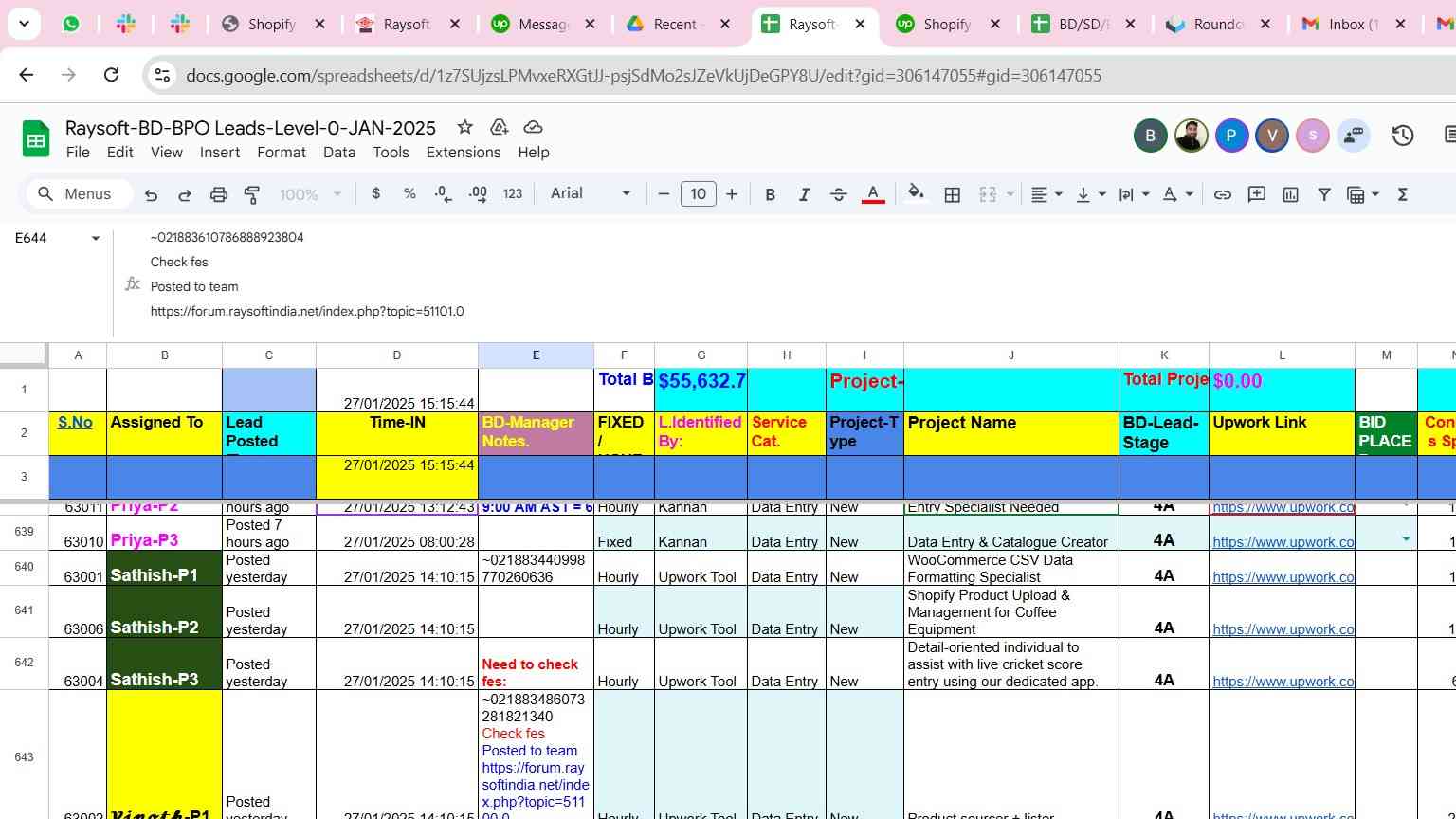Toggle bold formatting
1456x819 pixels.
click(771, 194)
